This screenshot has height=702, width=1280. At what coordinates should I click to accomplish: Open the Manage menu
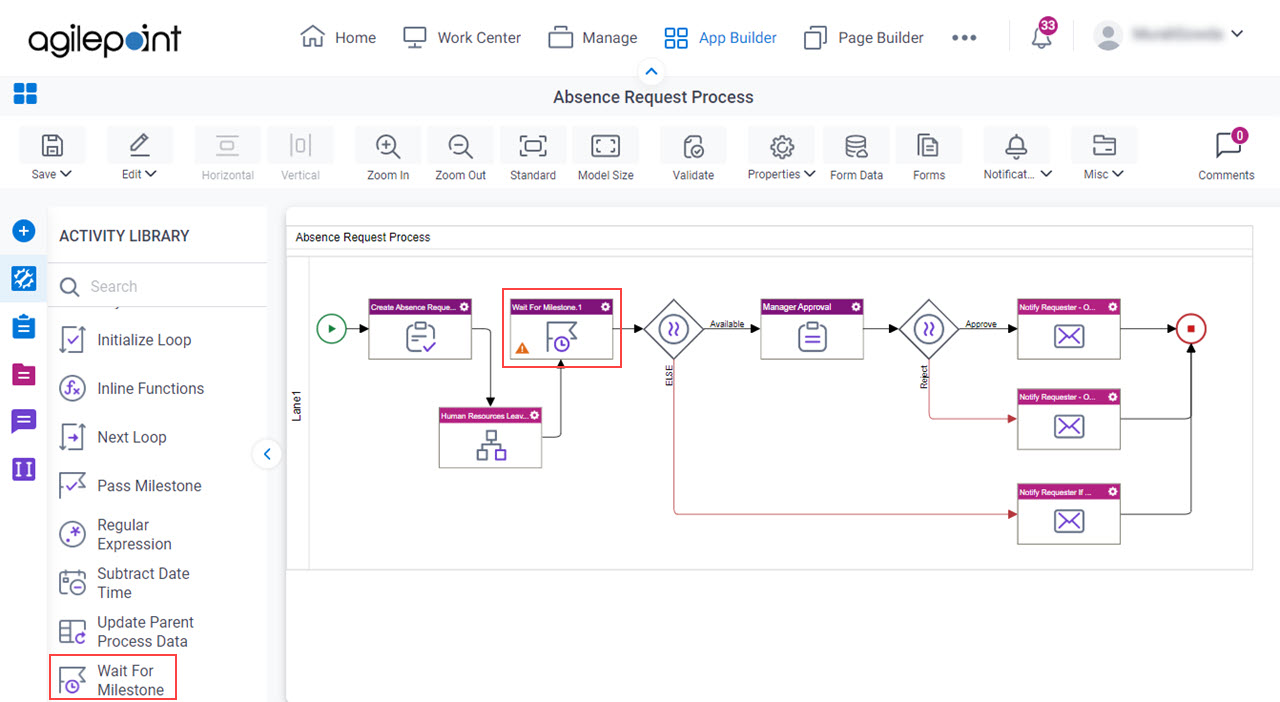592,38
